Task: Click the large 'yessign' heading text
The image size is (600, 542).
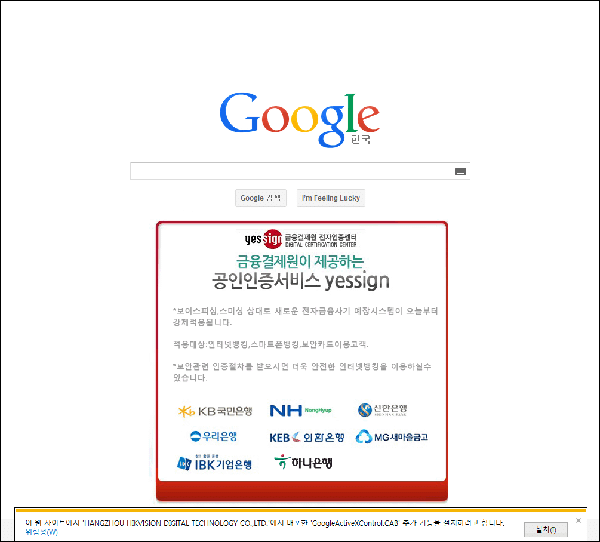Action: click(300, 281)
